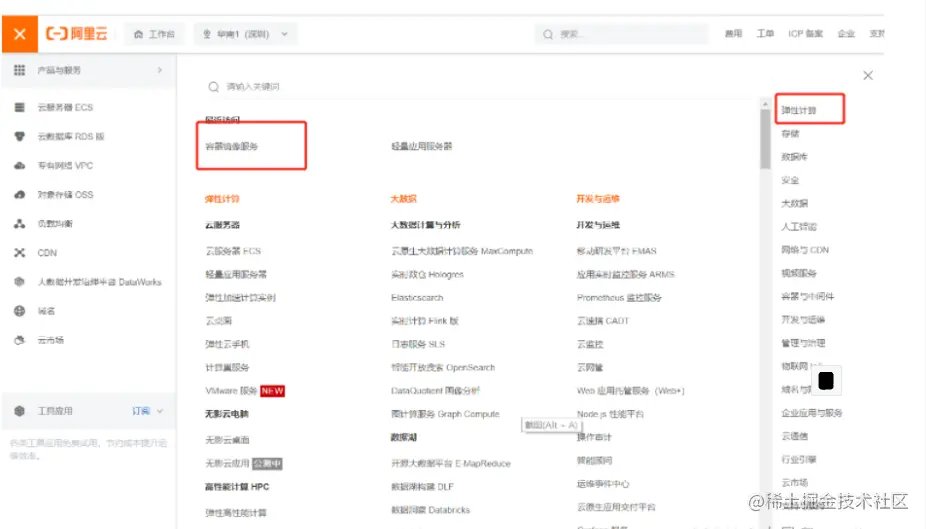Open 数据洞察 Databricks entry
The width and height of the screenshot is (926, 529).
(x=431, y=510)
